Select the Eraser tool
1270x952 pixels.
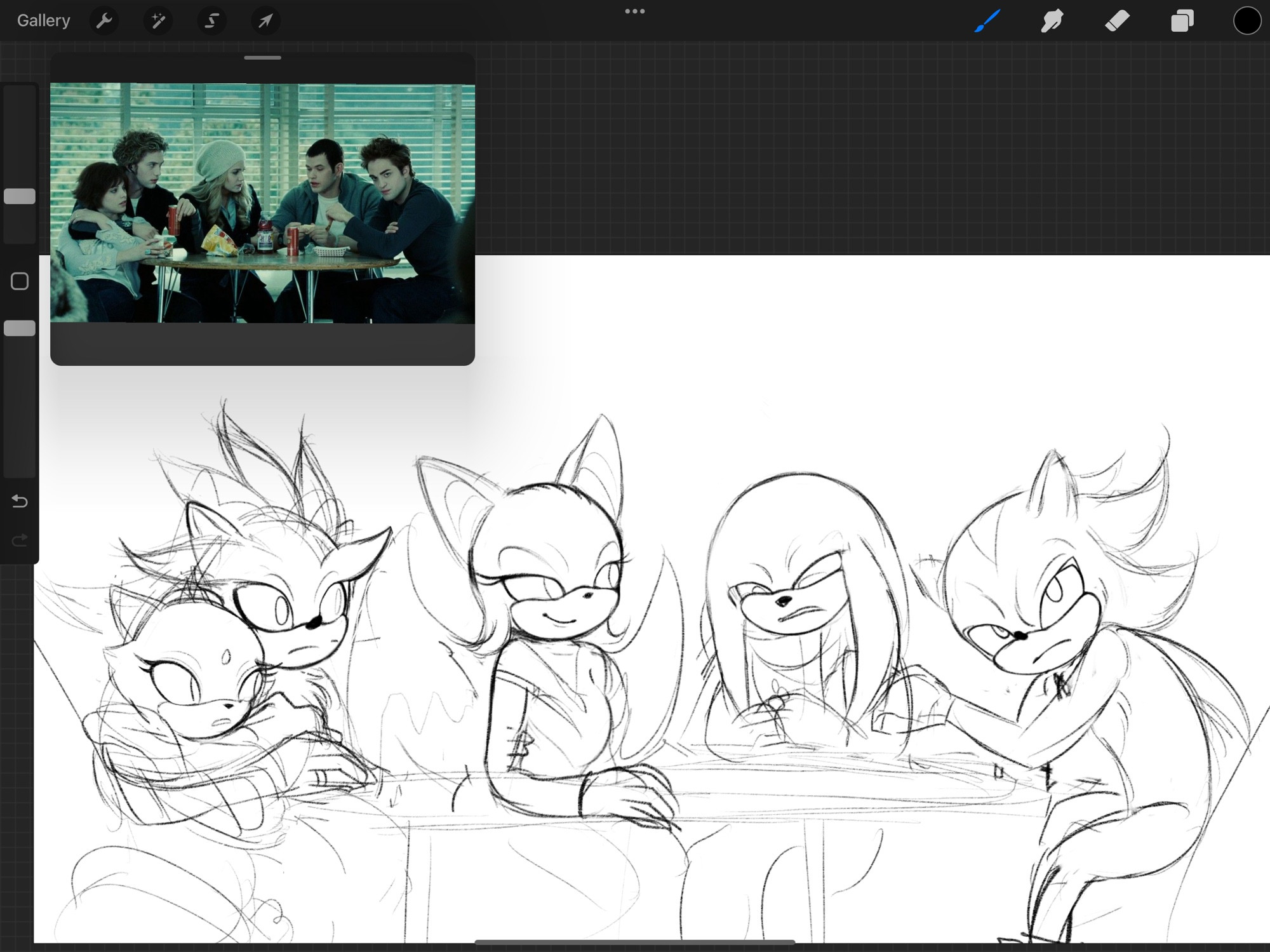[1118, 21]
